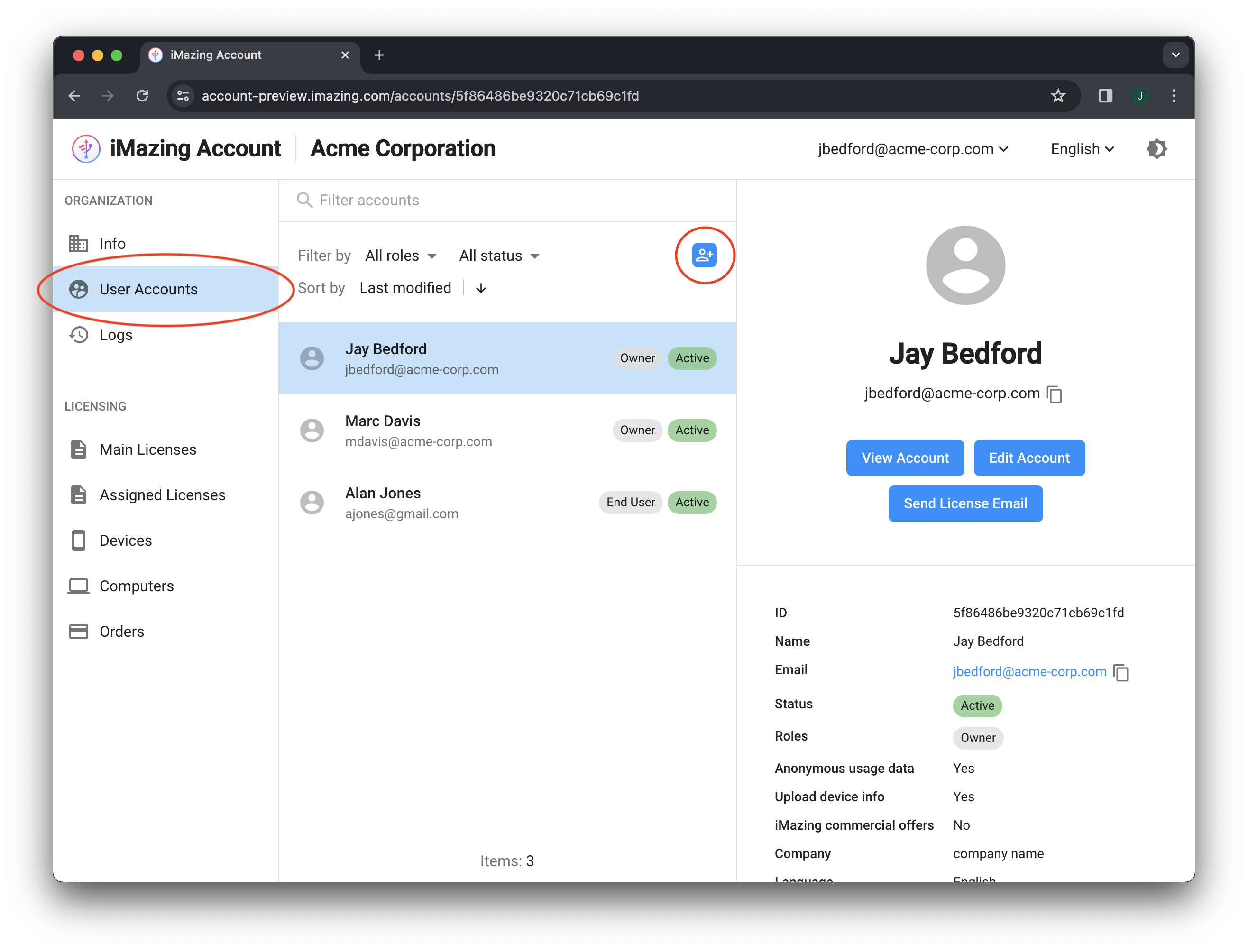Select Alan Jones account row

tap(507, 503)
